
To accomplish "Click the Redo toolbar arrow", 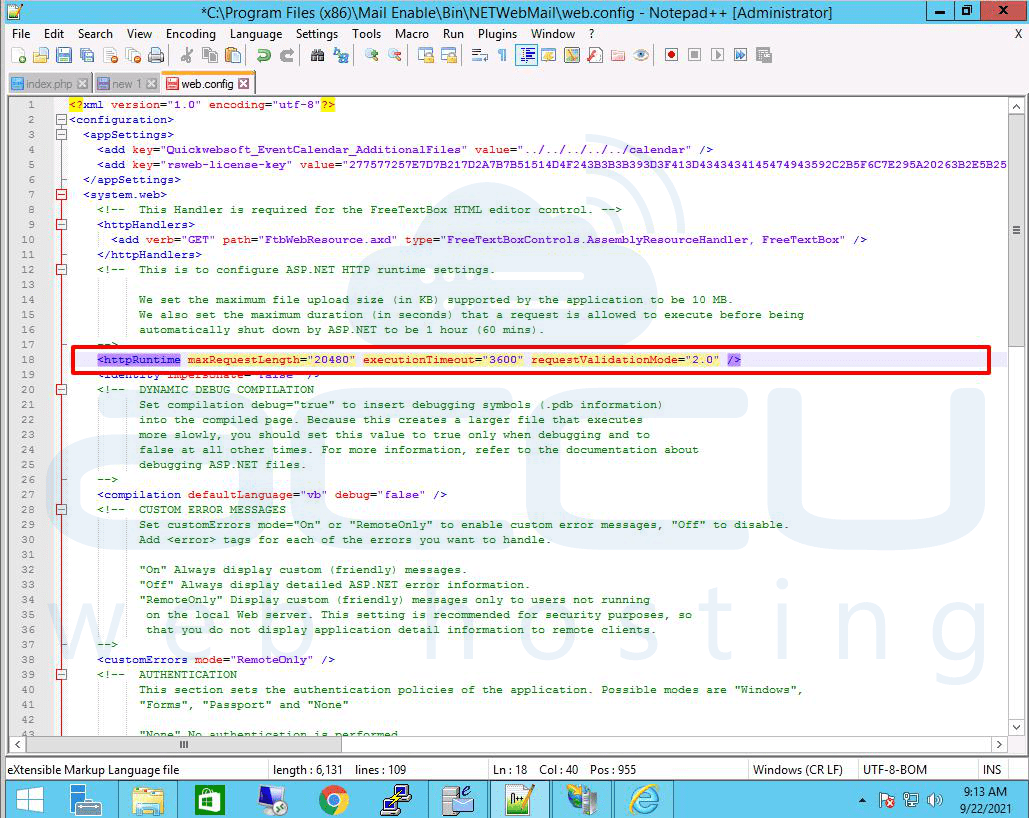I will (x=287, y=56).
